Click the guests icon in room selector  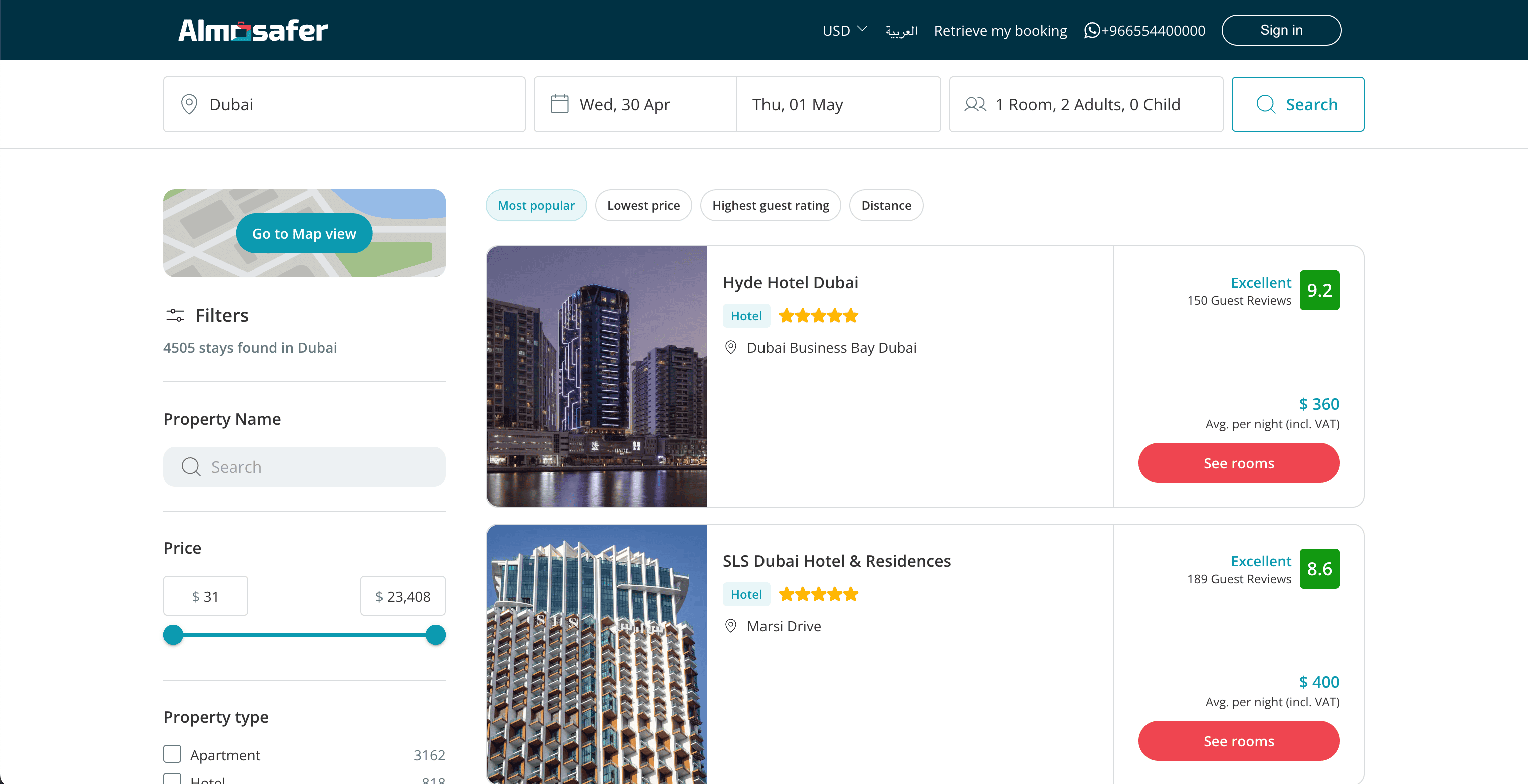tap(975, 104)
